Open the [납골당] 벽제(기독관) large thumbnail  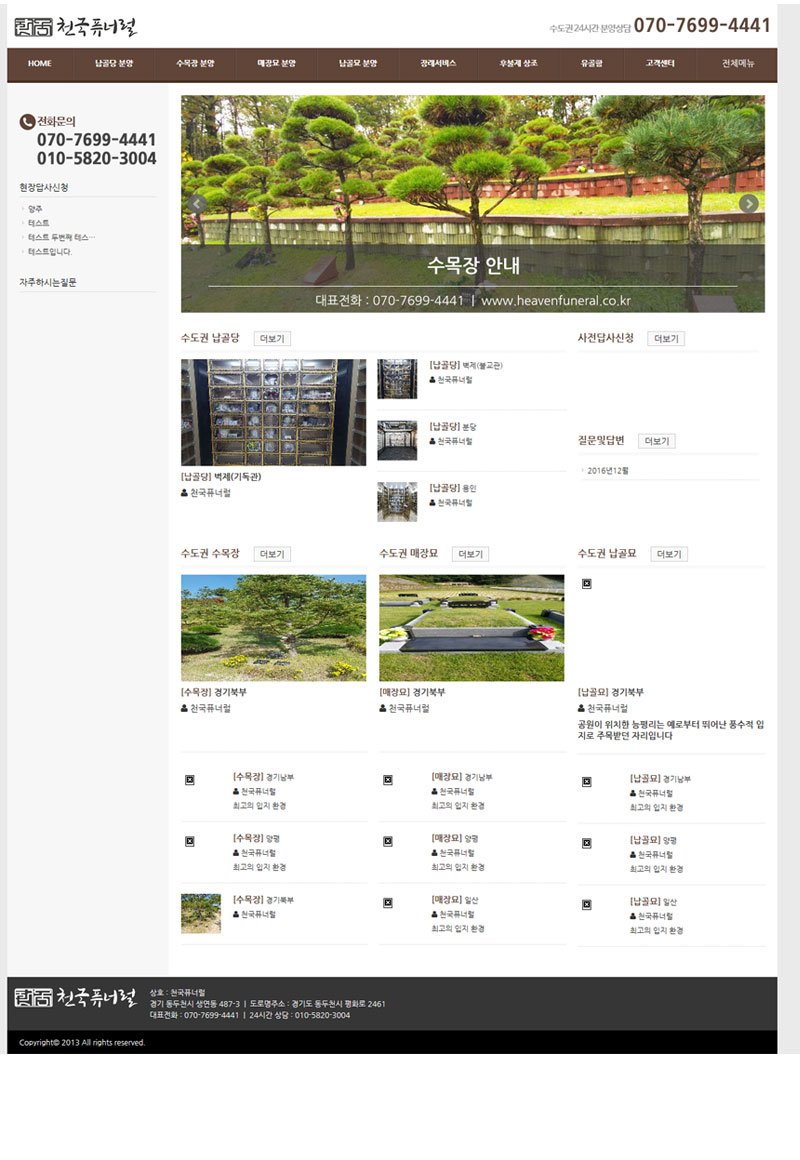tap(273, 412)
